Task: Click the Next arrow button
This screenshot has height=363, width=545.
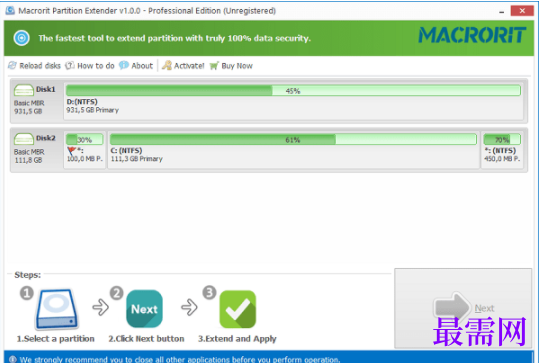Action: point(463,308)
